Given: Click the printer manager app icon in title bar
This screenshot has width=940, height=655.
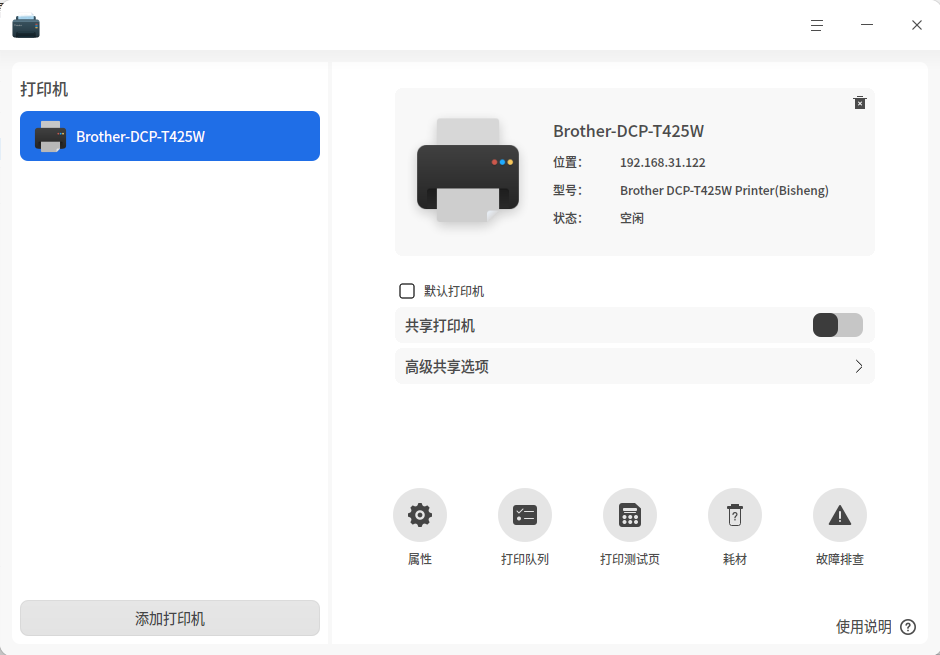Looking at the screenshot, I should click(x=26, y=26).
